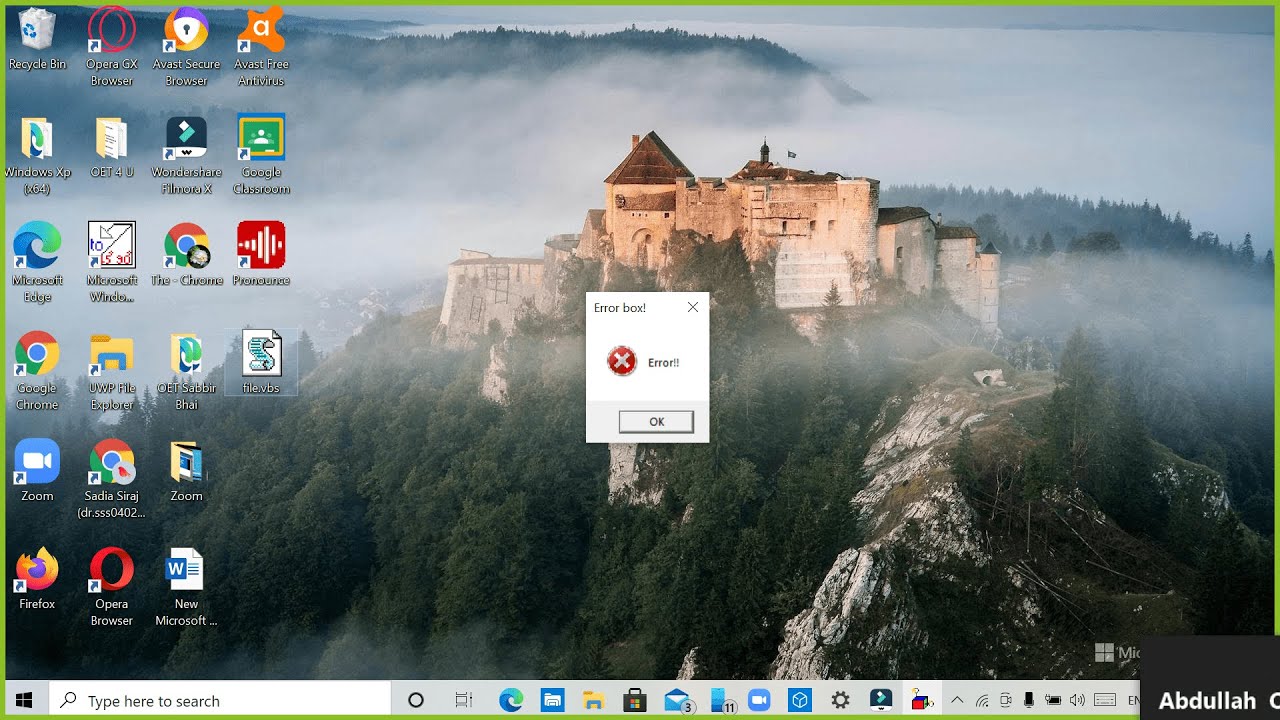Open 3D Viewer cube app on taskbar
The width and height of the screenshot is (1280, 720).
(x=799, y=701)
